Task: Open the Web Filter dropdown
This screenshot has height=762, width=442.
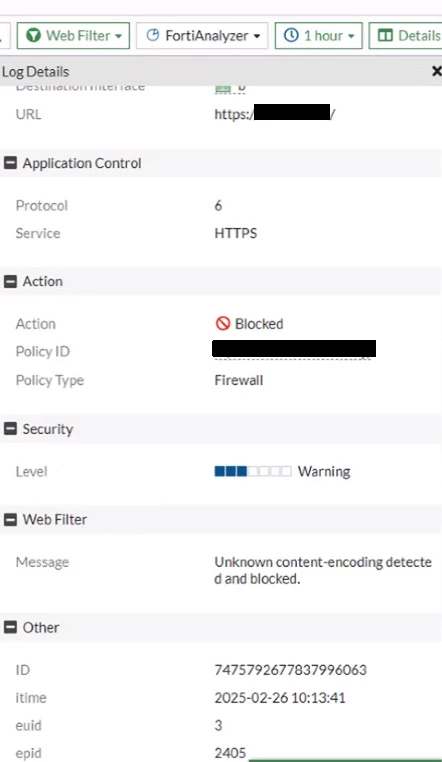Action: [x=73, y=35]
